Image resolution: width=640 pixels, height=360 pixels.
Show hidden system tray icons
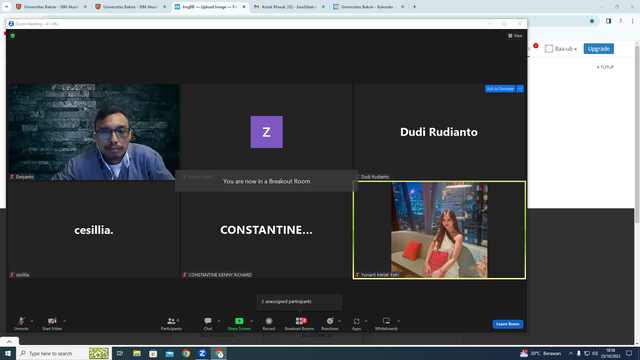[x=571, y=353]
